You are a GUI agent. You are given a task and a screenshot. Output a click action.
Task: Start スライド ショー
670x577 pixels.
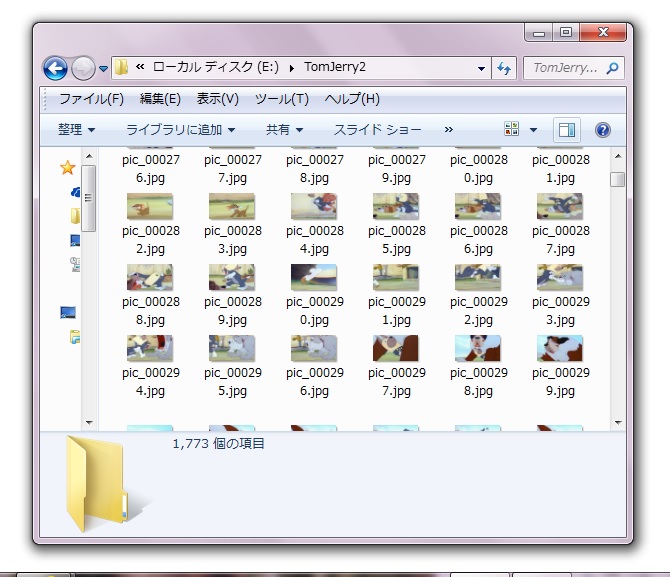pos(377,130)
